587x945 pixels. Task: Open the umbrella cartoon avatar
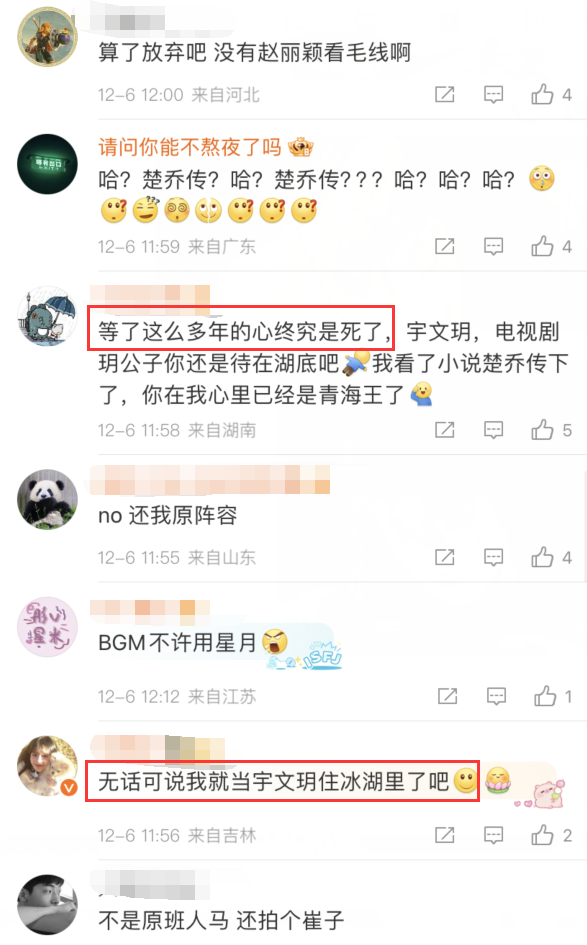point(47,316)
